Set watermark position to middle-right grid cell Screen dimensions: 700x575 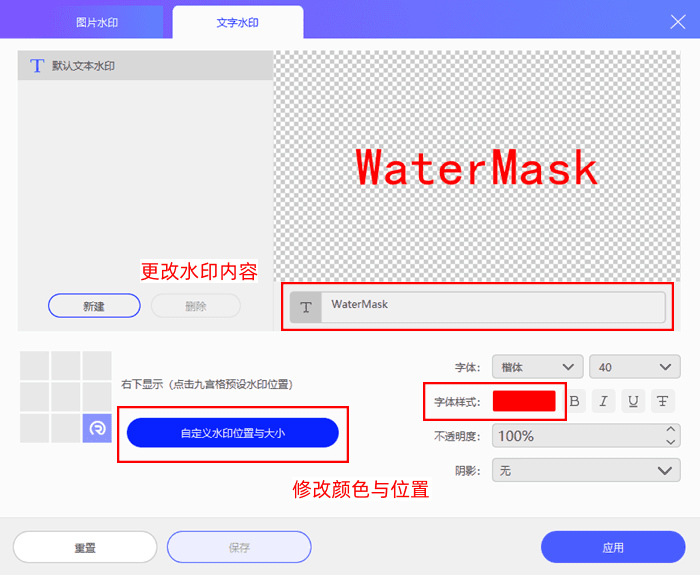pyautogui.click(x=97, y=397)
